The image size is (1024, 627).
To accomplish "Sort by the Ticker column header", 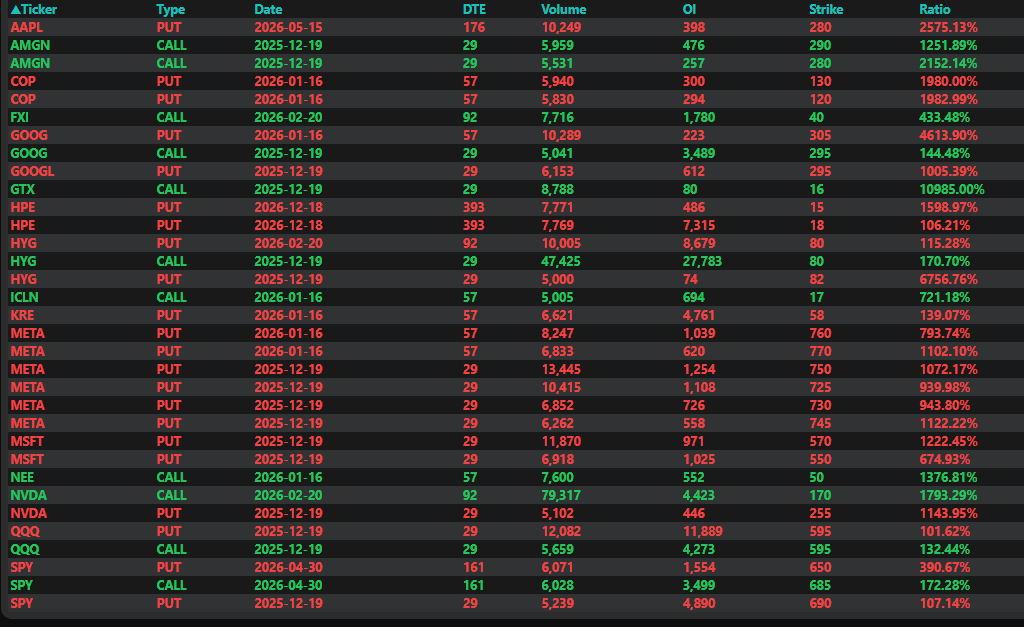I will click(34, 9).
